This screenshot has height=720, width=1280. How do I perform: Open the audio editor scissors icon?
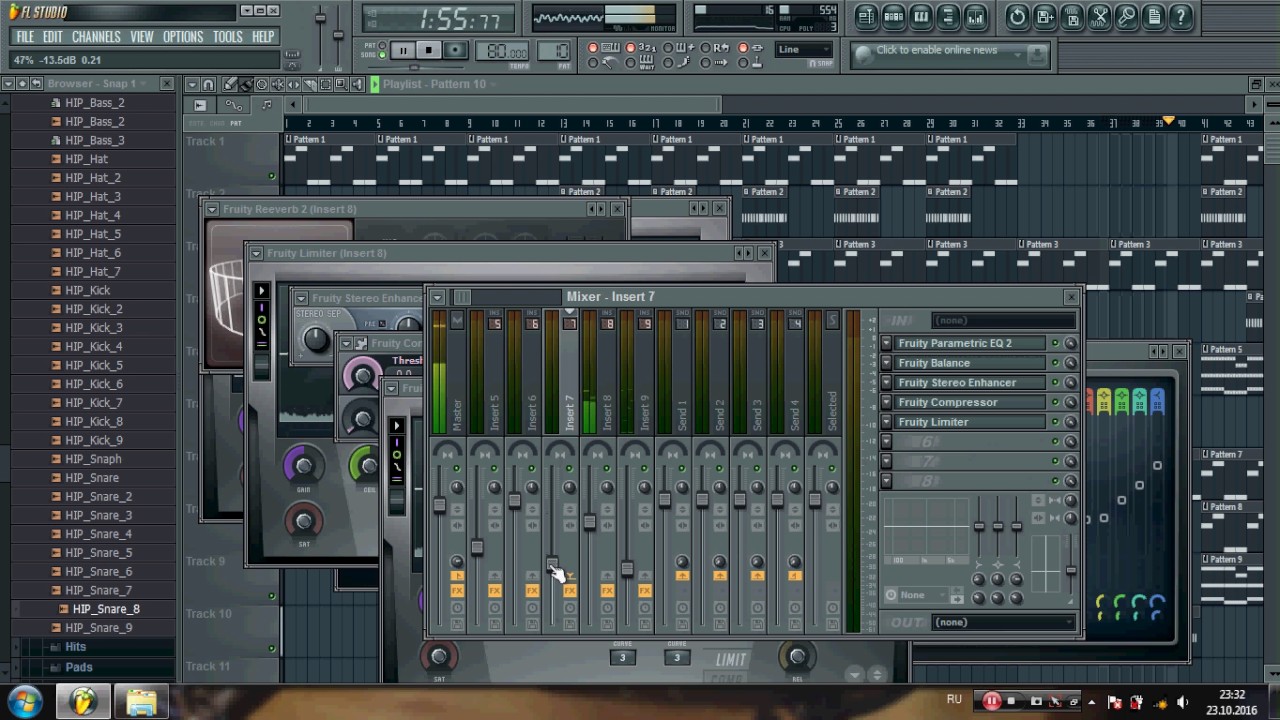[x=1099, y=17]
